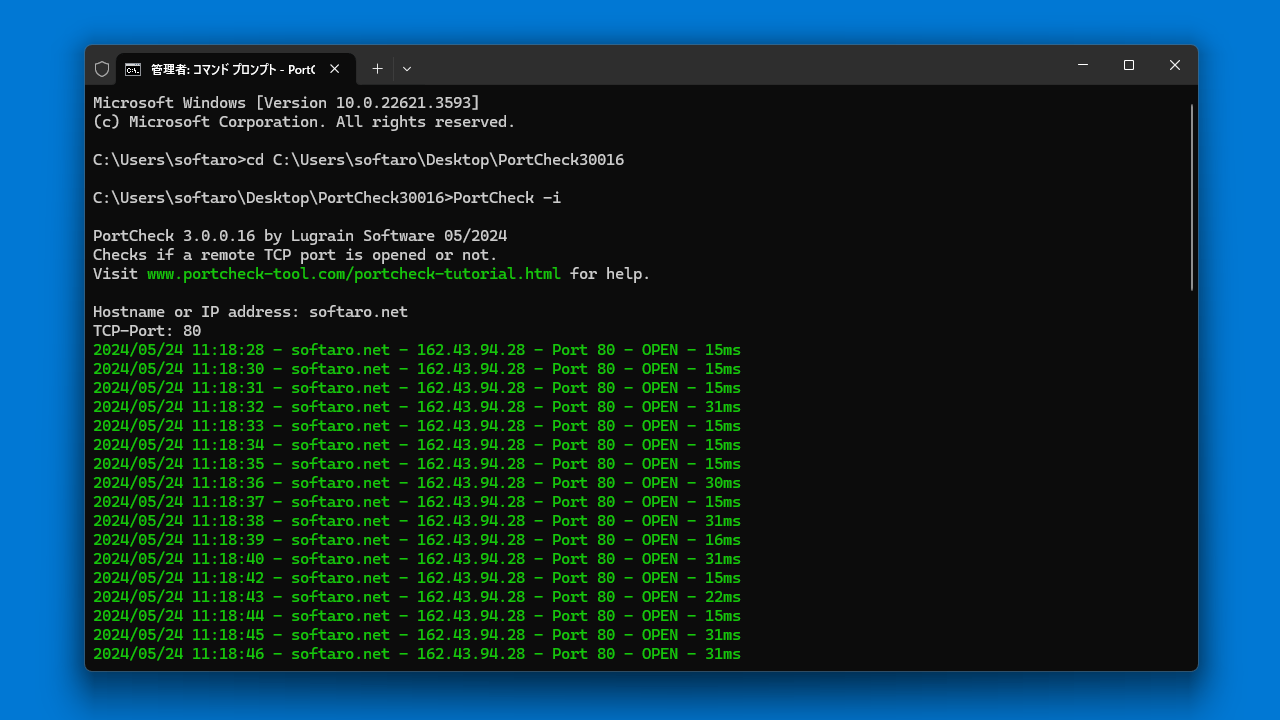Click the 11:18:28 log entry
The height and width of the screenshot is (720, 1280).
[417, 350]
